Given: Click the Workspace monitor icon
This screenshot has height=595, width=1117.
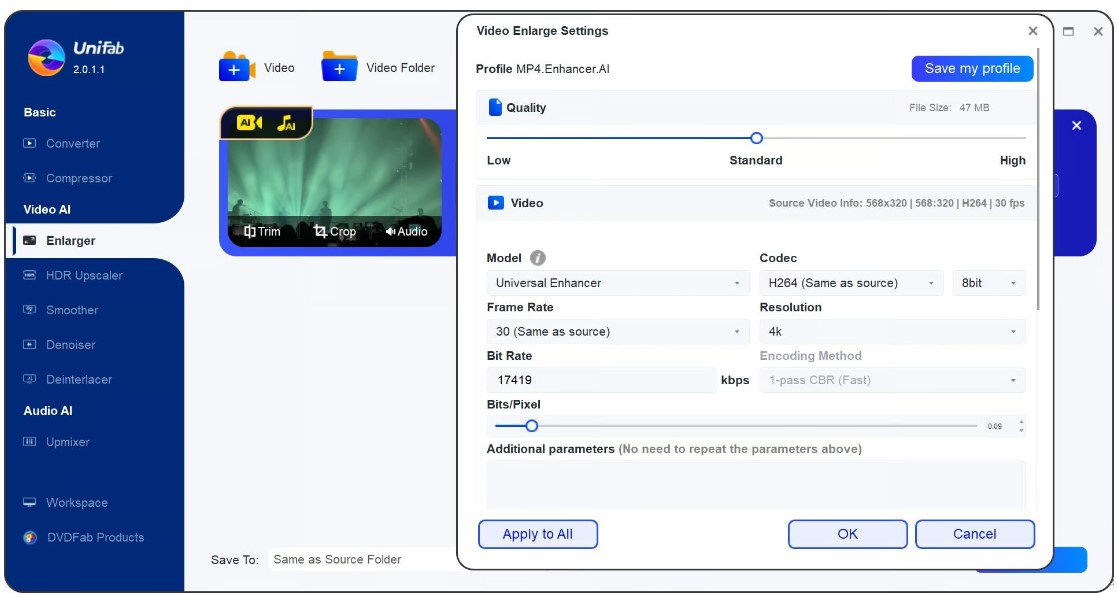Looking at the screenshot, I should coord(29,502).
